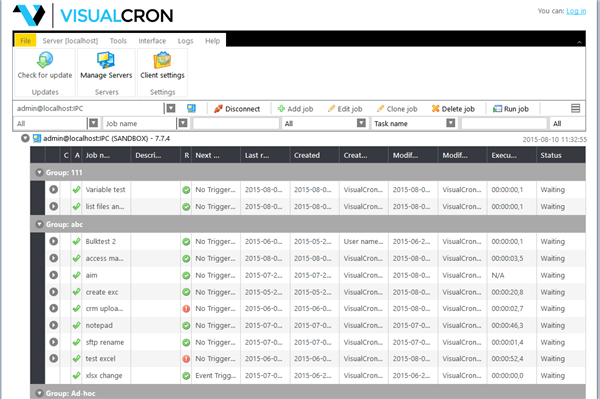Viewport: 600px width, 399px height.
Task: Click the Disconnect button
Action: (x=237, y=109)
